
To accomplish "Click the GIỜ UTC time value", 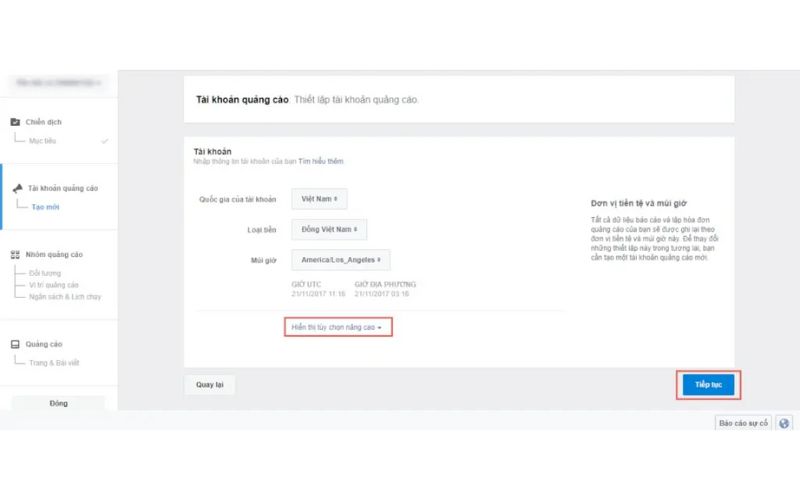I will (x=318, y=294).
